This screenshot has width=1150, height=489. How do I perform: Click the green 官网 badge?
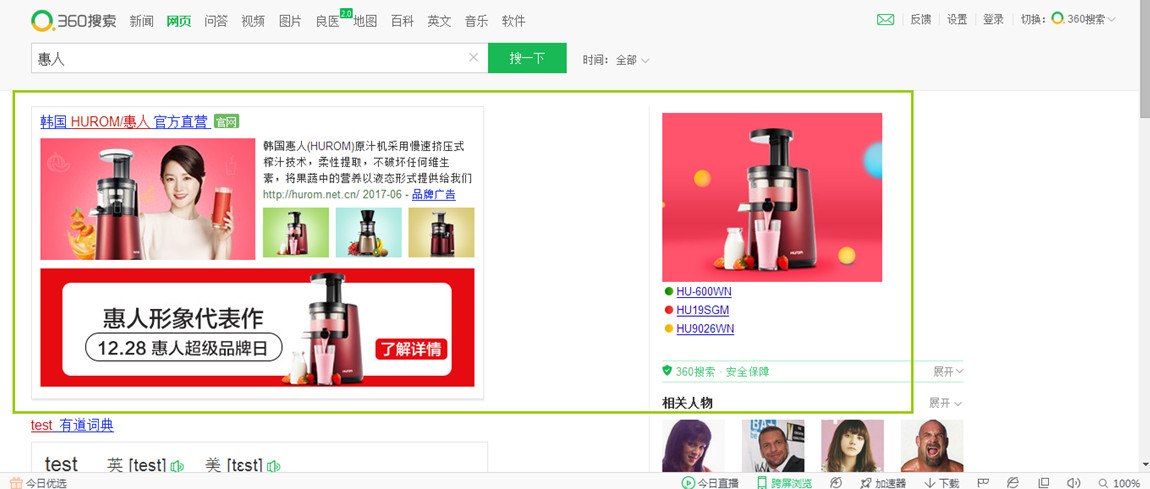(227, 122)
